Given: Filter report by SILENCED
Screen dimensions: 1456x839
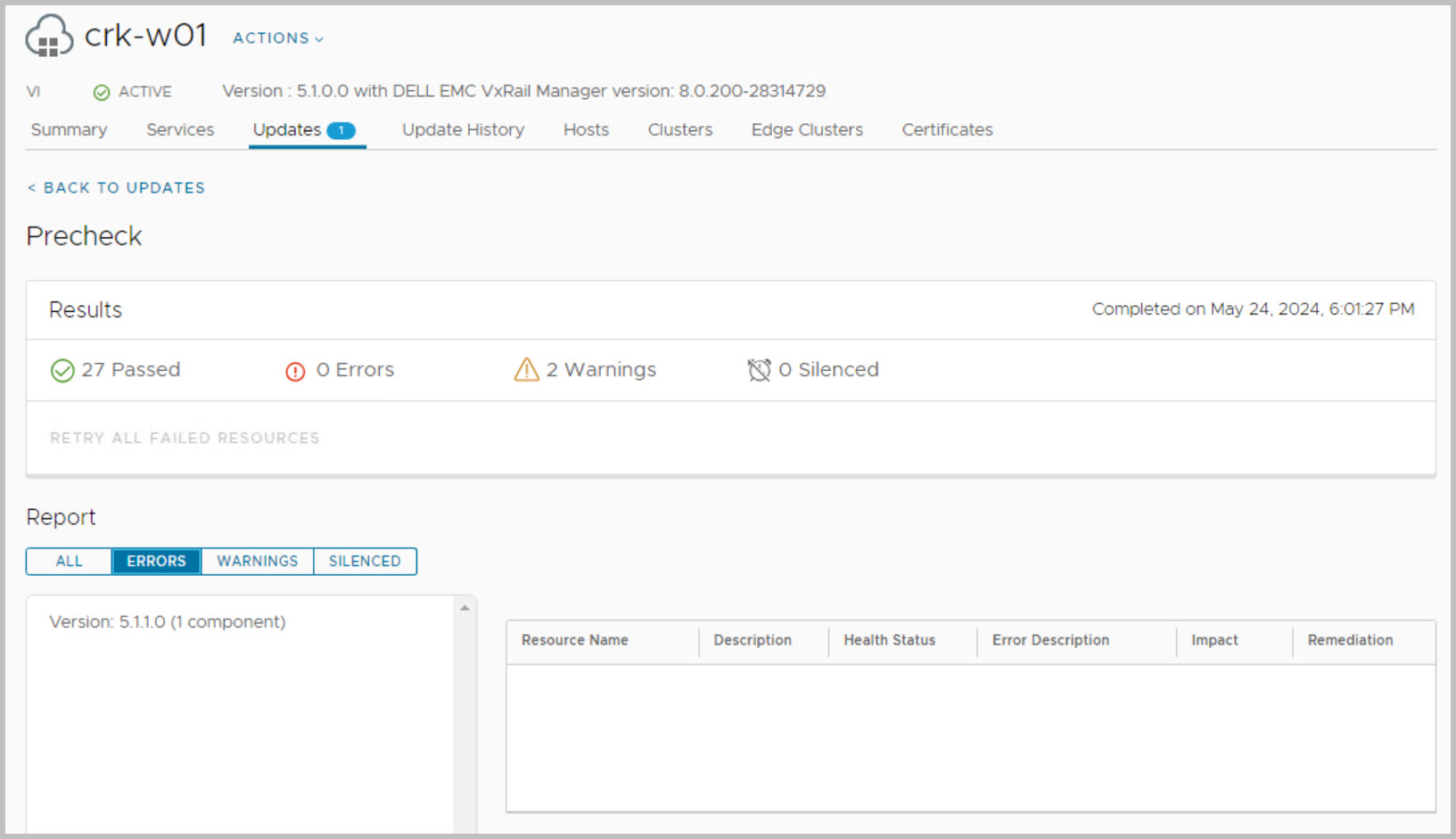Looking at the screenshot, I should pos(365,561).
